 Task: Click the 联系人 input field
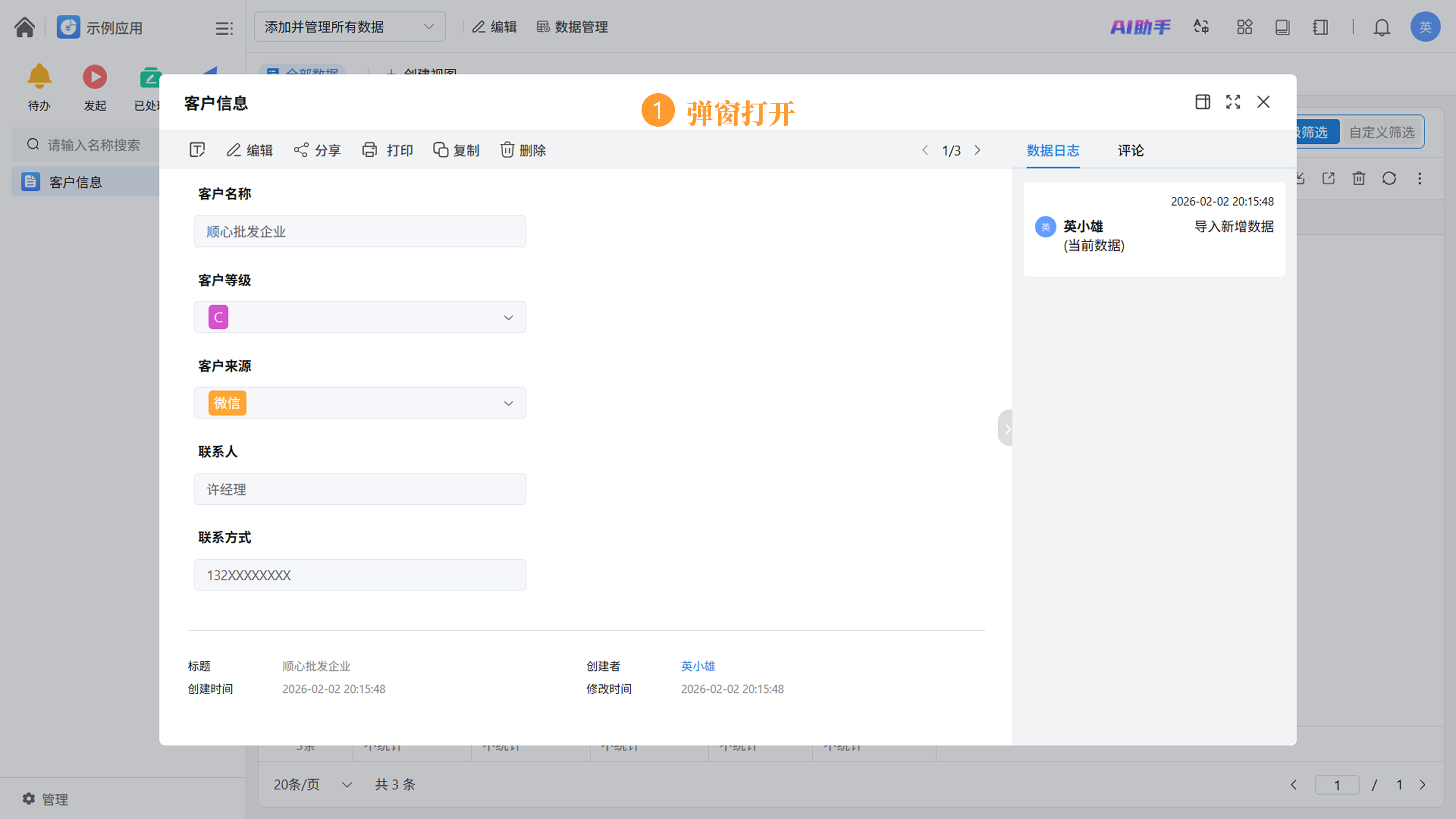359,490
